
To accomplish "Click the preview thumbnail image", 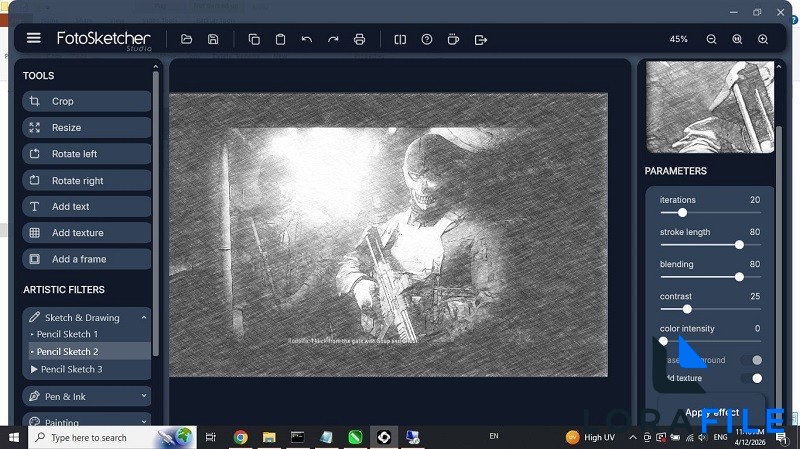I will [710, 107].
